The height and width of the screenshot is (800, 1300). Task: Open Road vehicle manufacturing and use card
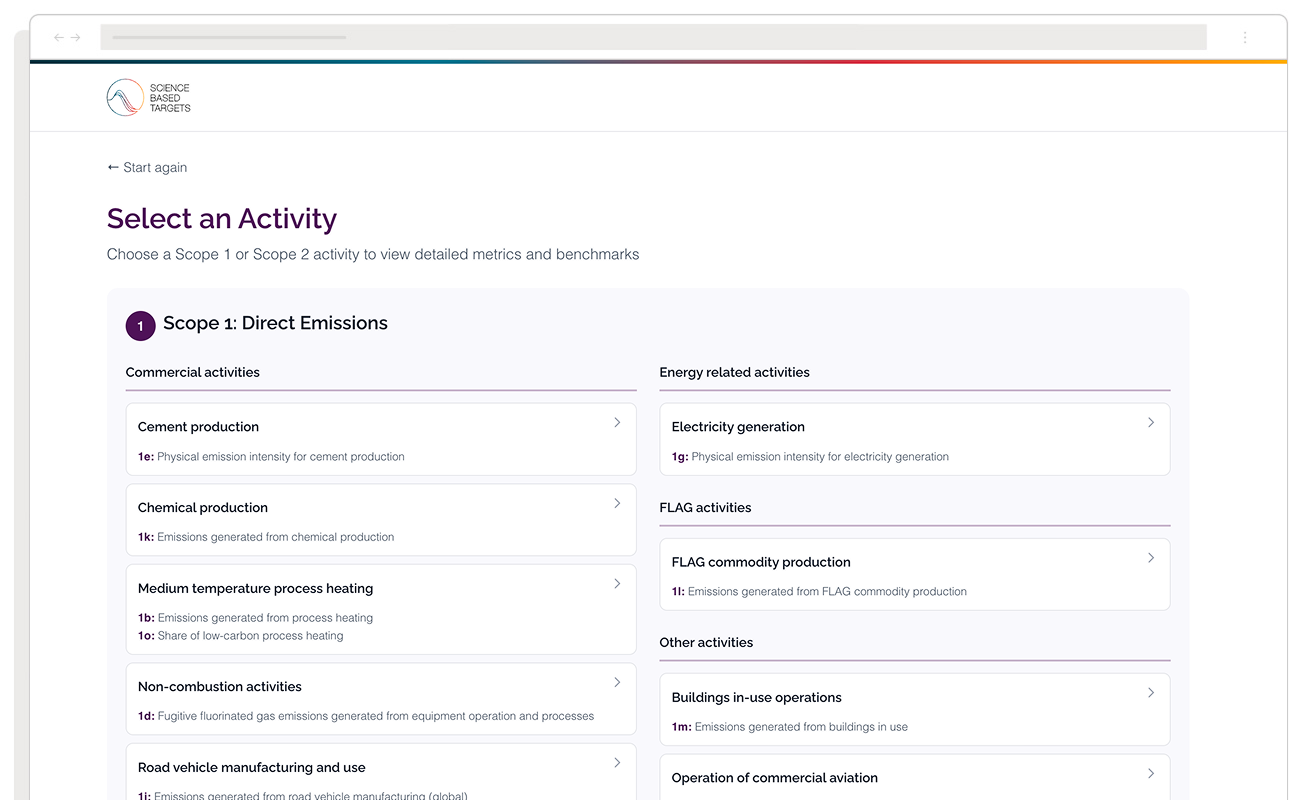pos(381,772)
